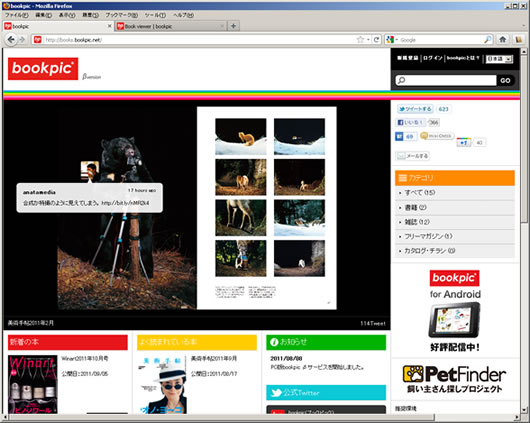Open the ブックマーク menu
This screenshot has width=530, height=423.
click(121, 15)
